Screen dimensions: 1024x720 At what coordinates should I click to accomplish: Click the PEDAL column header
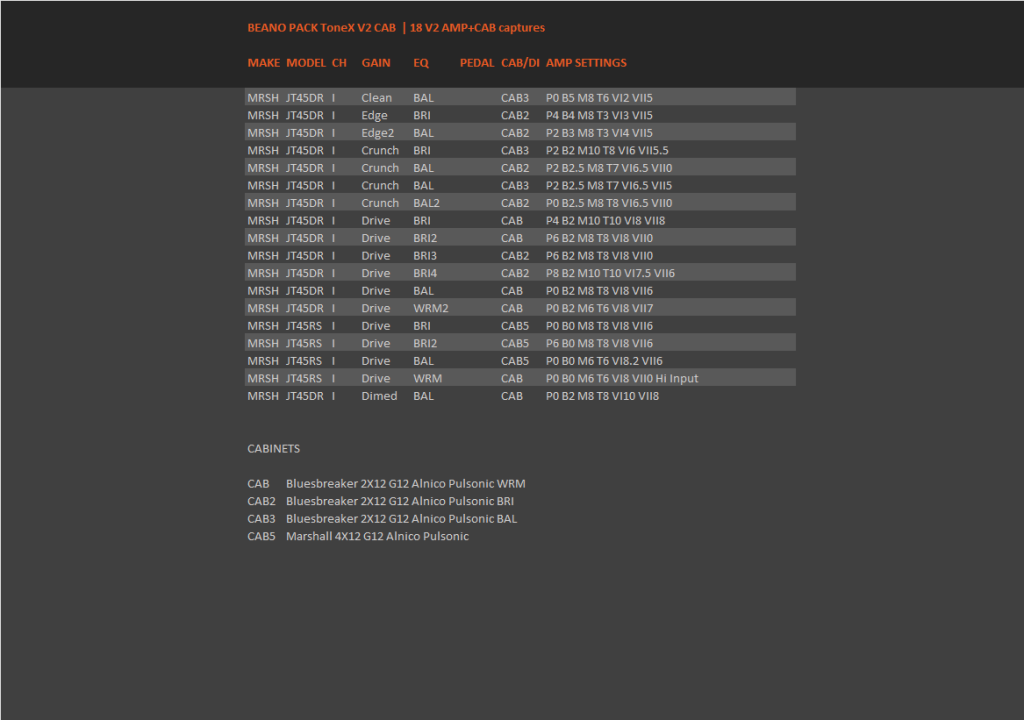tap(477, 63)
